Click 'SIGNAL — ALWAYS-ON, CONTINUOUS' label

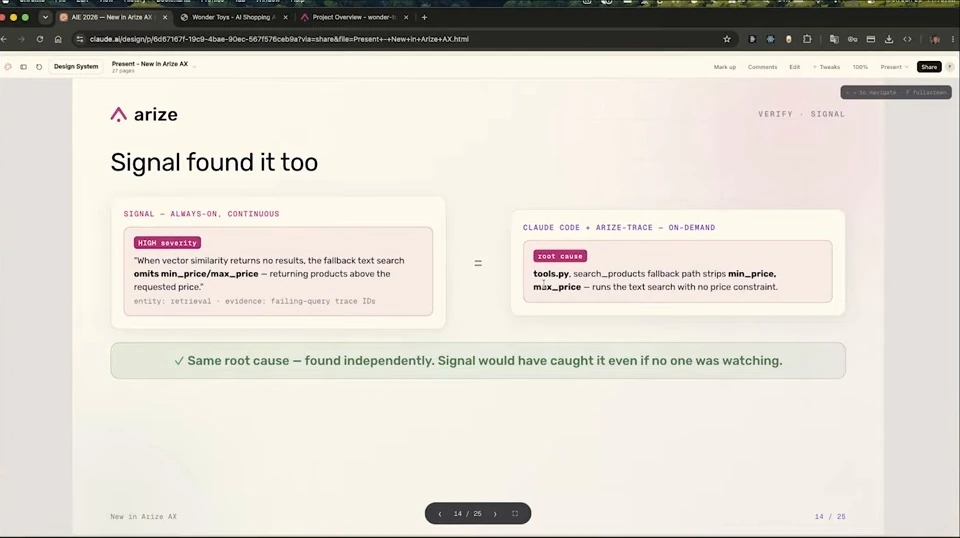click(x=201, y=214)
